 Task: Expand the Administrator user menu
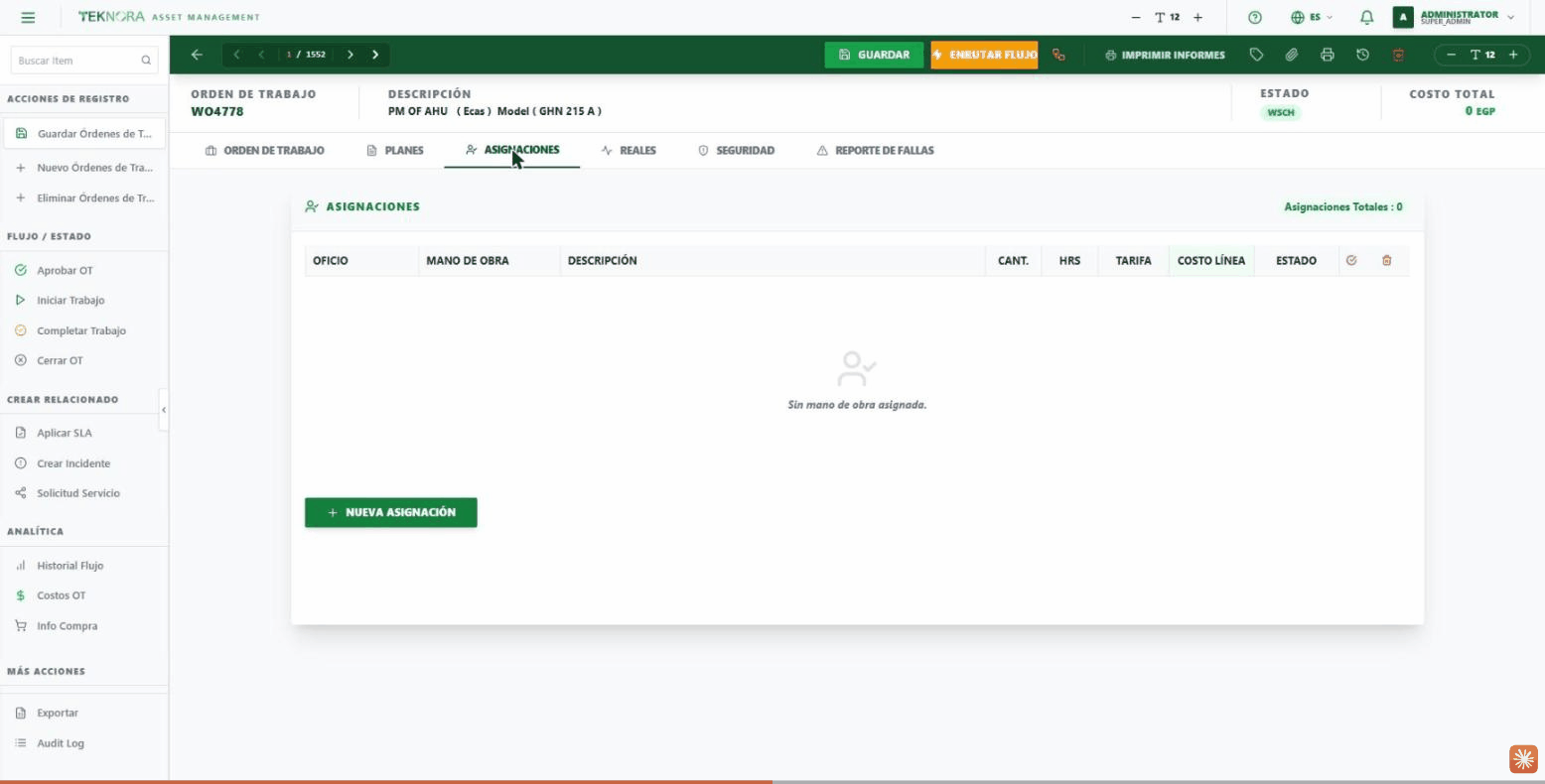[1455, 17]
